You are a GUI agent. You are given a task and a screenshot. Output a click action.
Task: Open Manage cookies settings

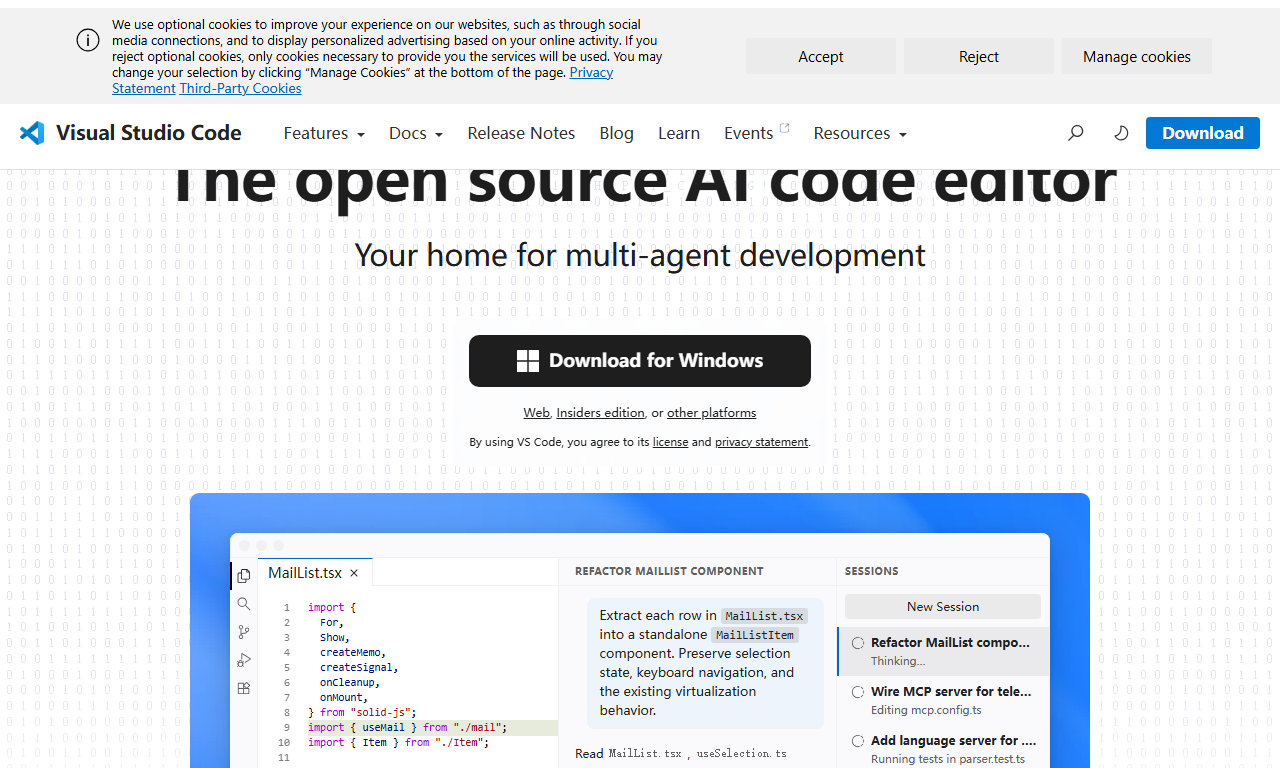[x=1137, y=56]
